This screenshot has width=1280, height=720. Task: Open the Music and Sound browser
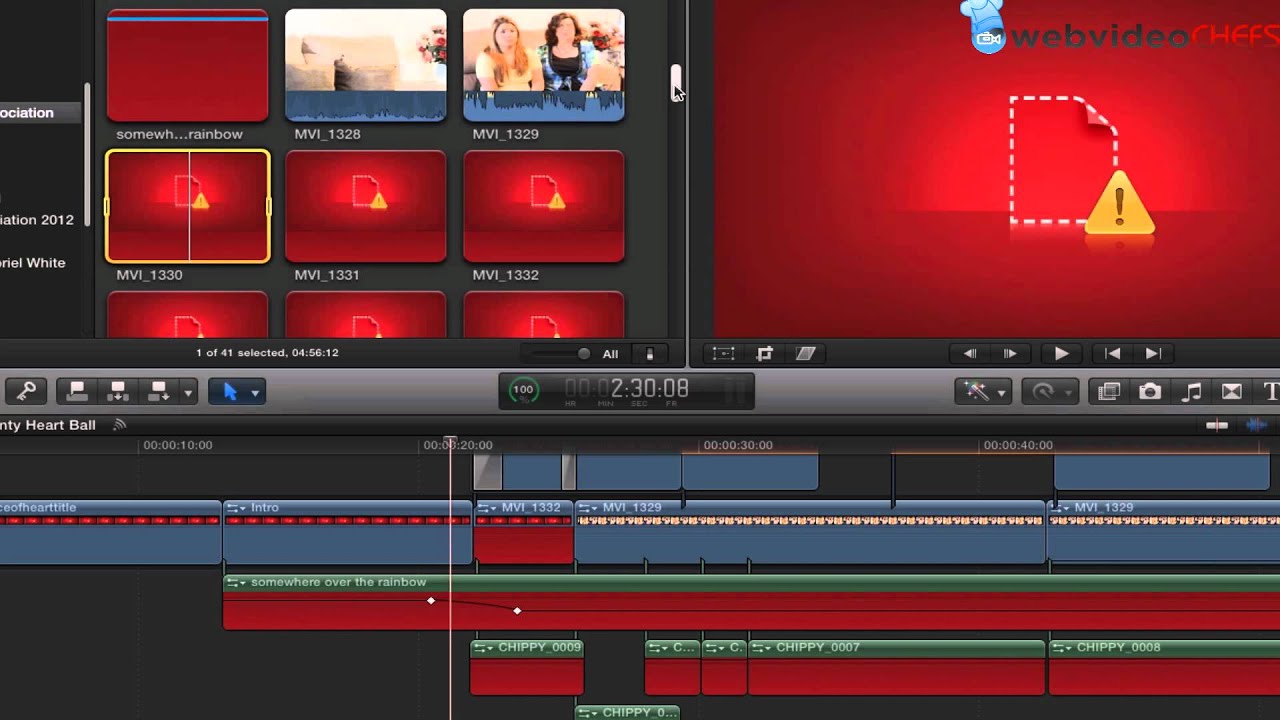pyautogui.click(x=1192, y=392)
